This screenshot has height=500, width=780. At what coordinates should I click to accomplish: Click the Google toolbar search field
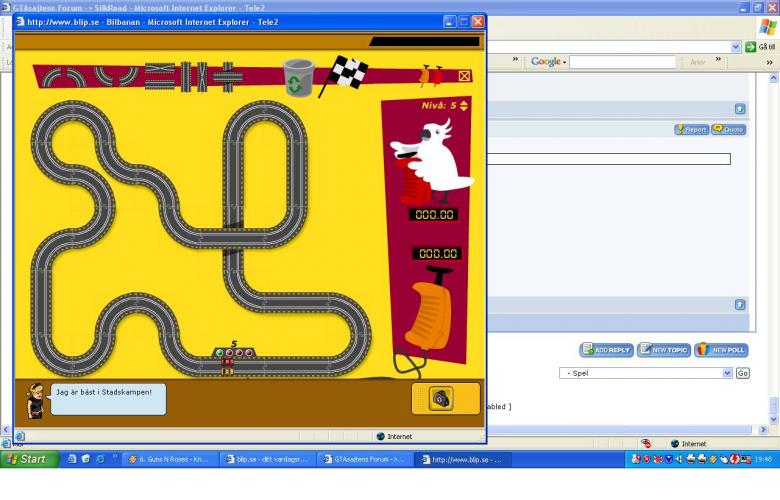click(x=623, y=62)
